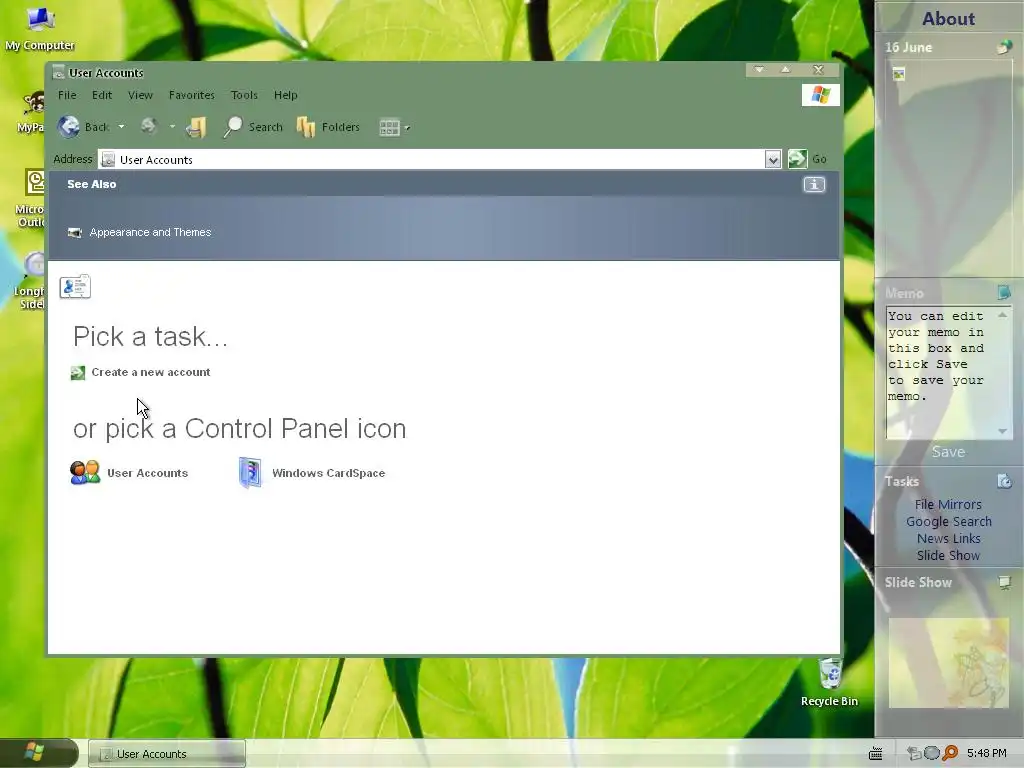Open the Windows CardSpace icon

coord(250,473)
